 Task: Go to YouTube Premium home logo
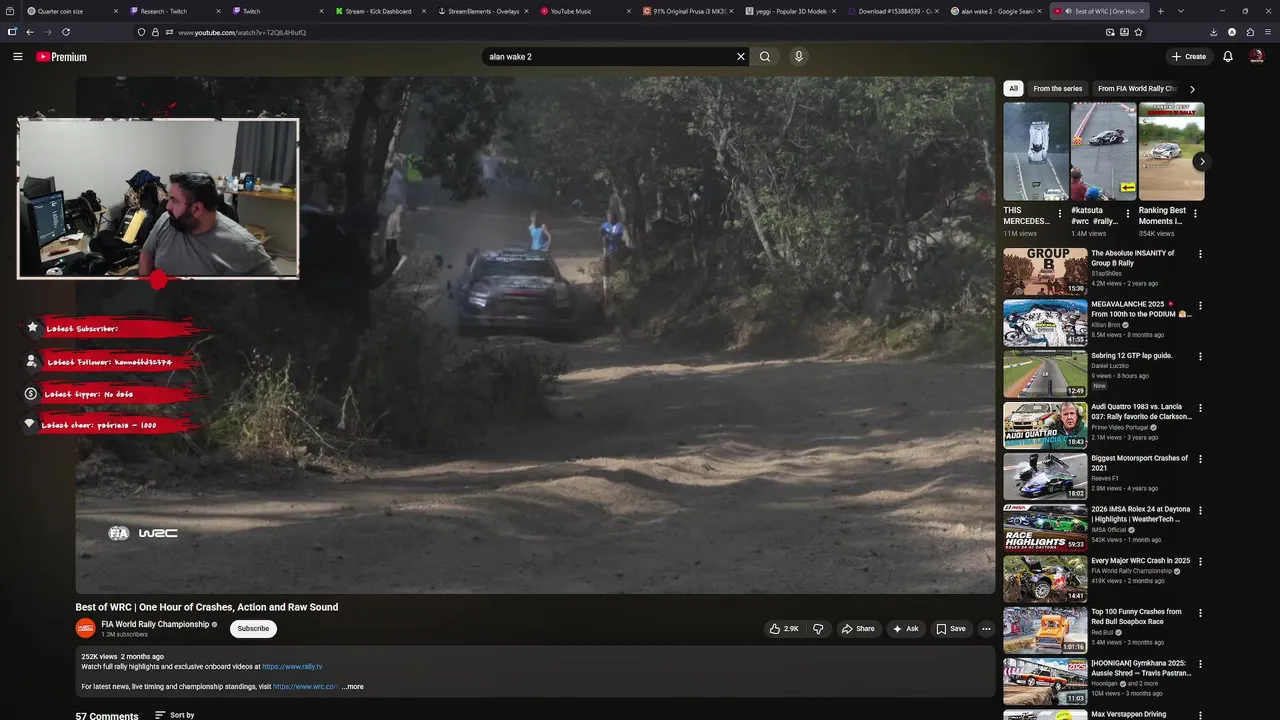point(62,57)
